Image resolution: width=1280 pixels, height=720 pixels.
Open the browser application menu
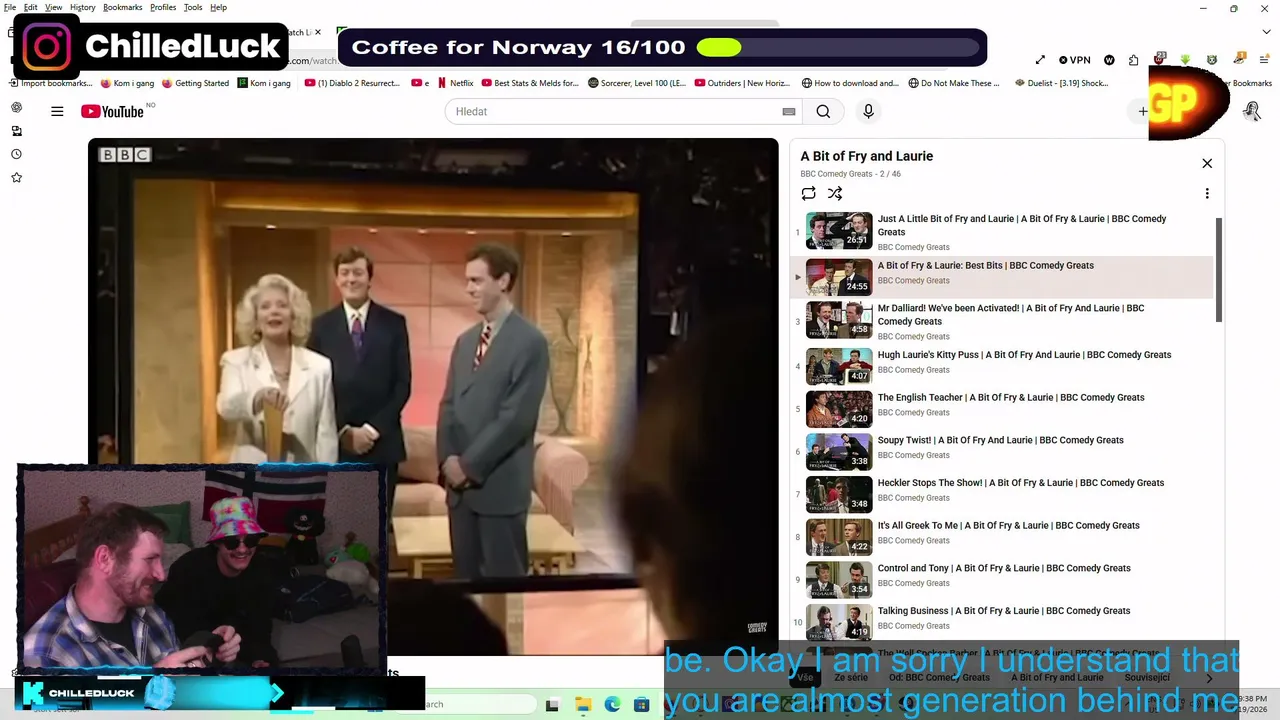1264,60
